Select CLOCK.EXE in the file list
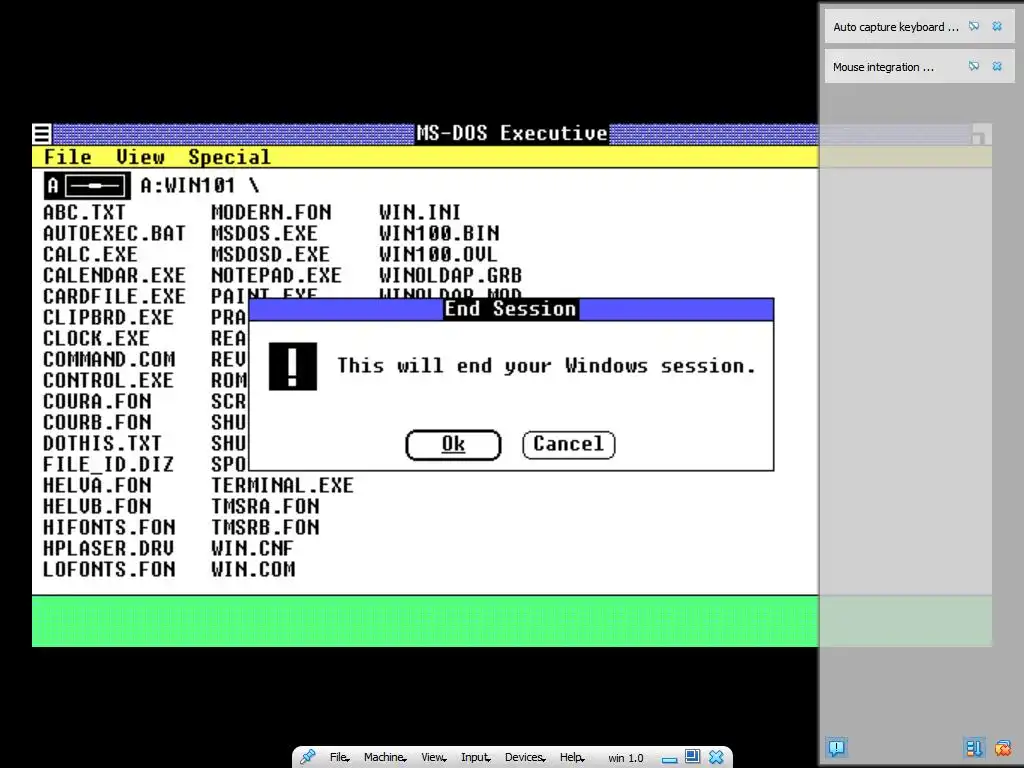 96,339
